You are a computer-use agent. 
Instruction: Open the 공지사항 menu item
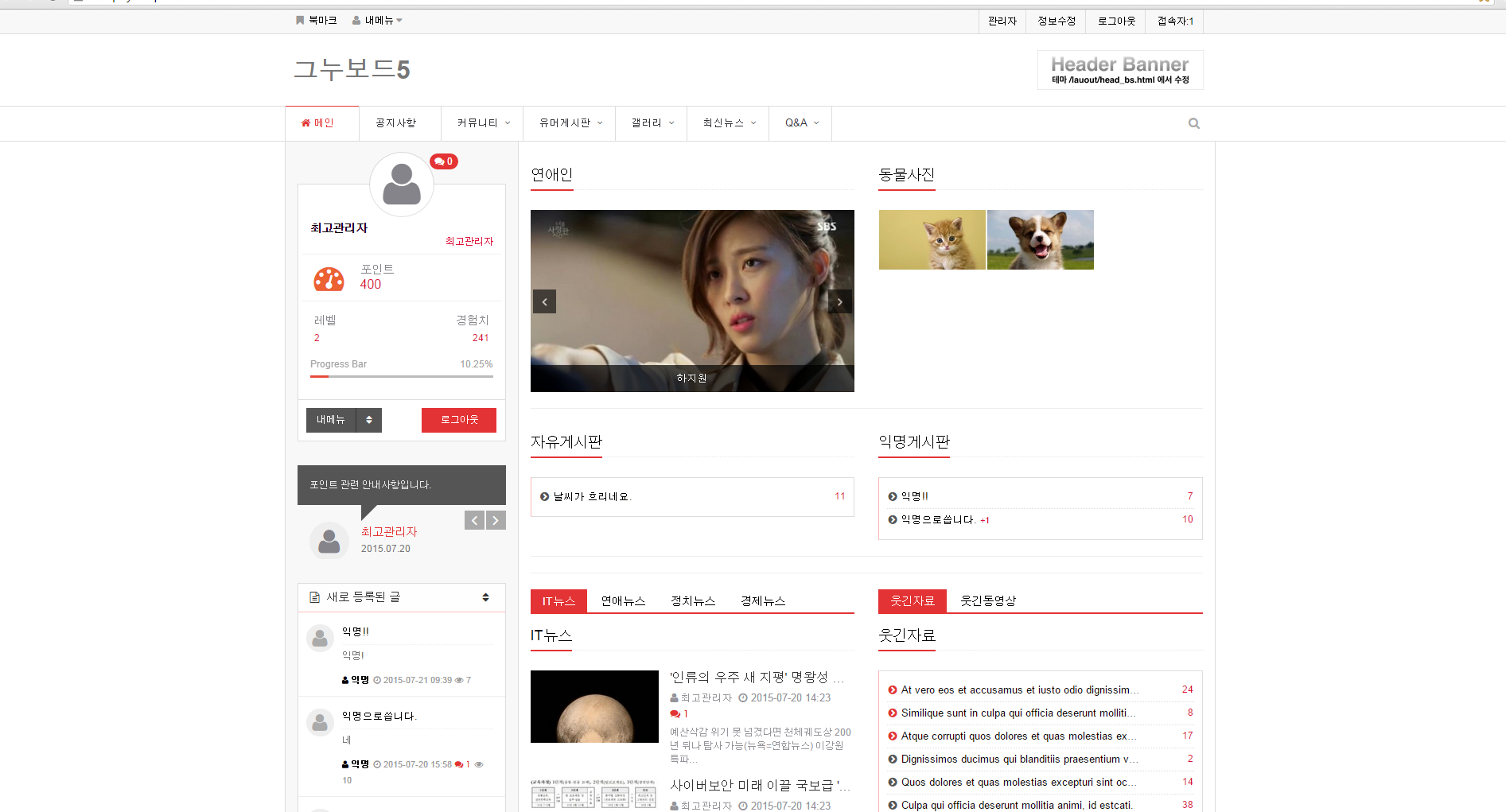coord(395,122)
